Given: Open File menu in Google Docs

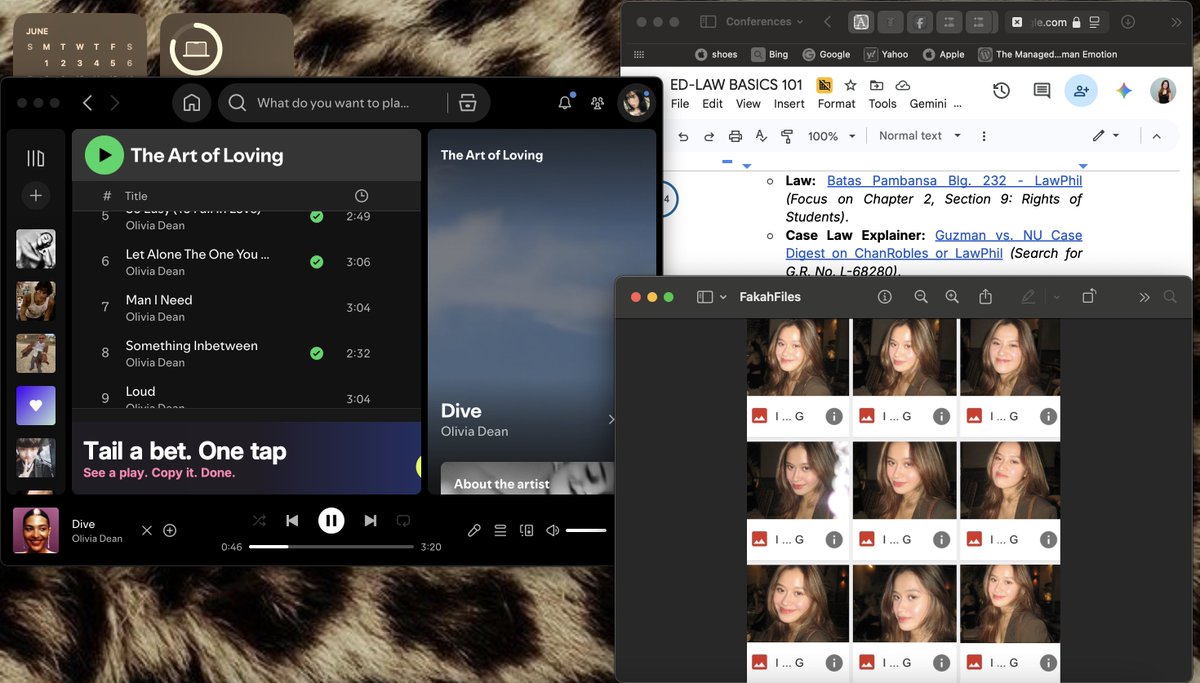Looking at the screenshot, I should click(x=680, y=103).
